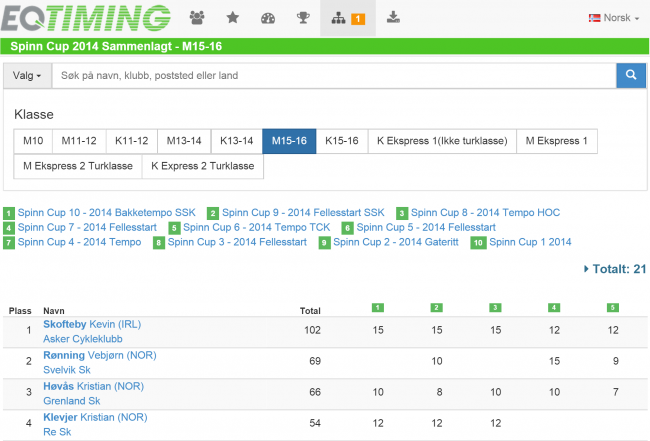Select the M Ekspress 1 tab
The height and width of the screenshot is (441, 650).
pyautogui.click(x=557, y=141)
